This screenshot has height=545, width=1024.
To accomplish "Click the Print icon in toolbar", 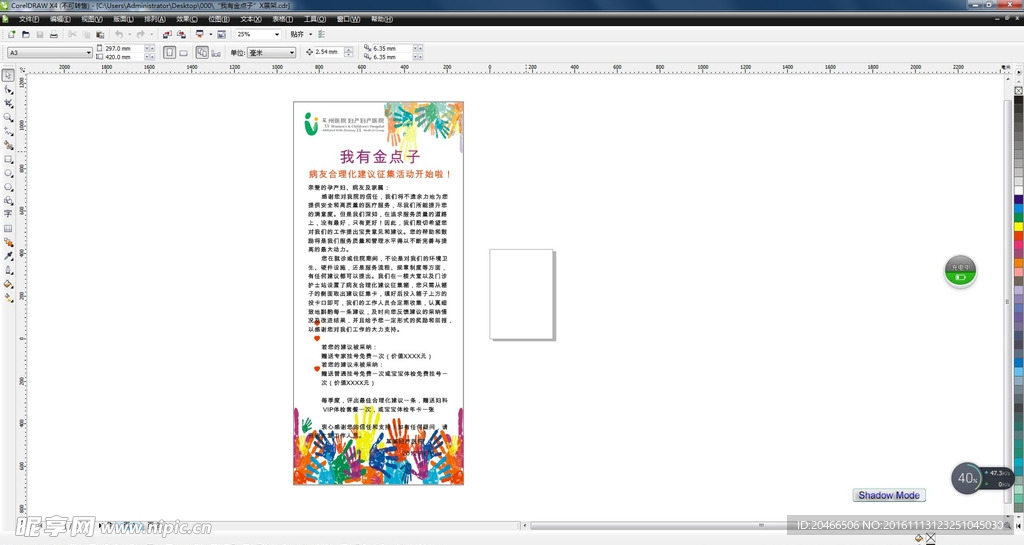I will (x=53, y=34).
